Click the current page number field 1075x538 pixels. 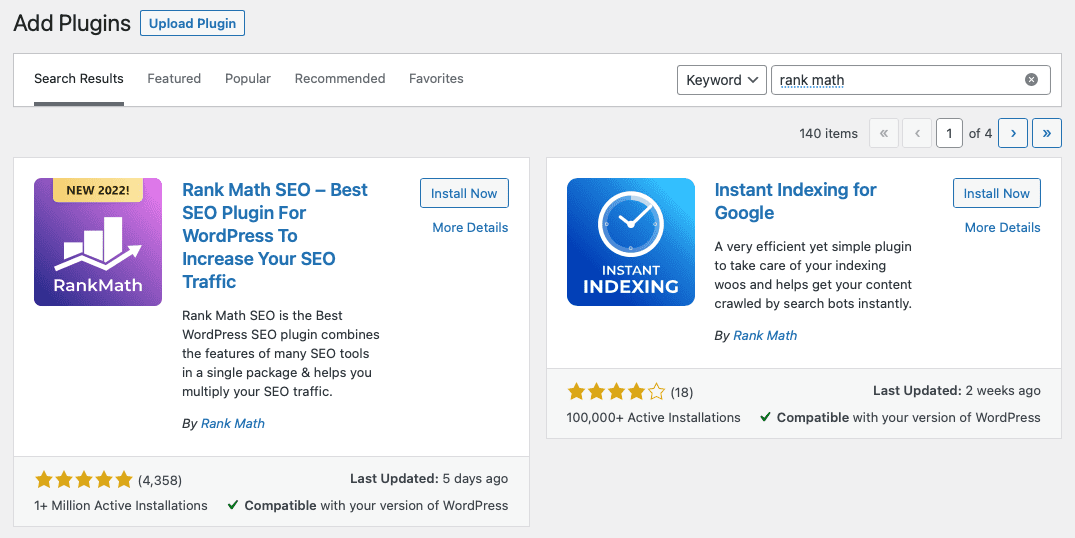949,133
